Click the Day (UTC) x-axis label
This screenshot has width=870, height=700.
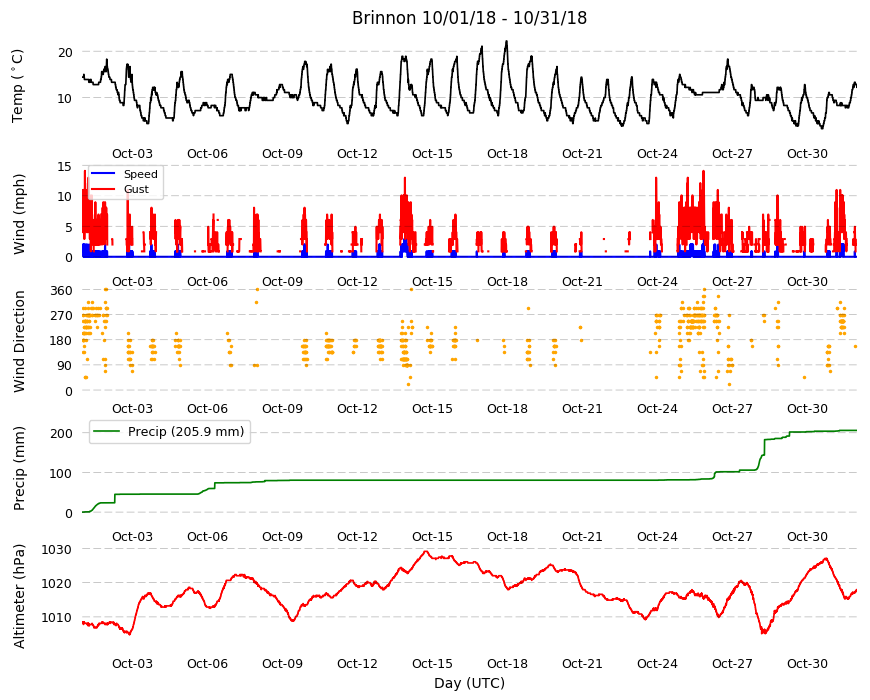(x=469, y=683)
